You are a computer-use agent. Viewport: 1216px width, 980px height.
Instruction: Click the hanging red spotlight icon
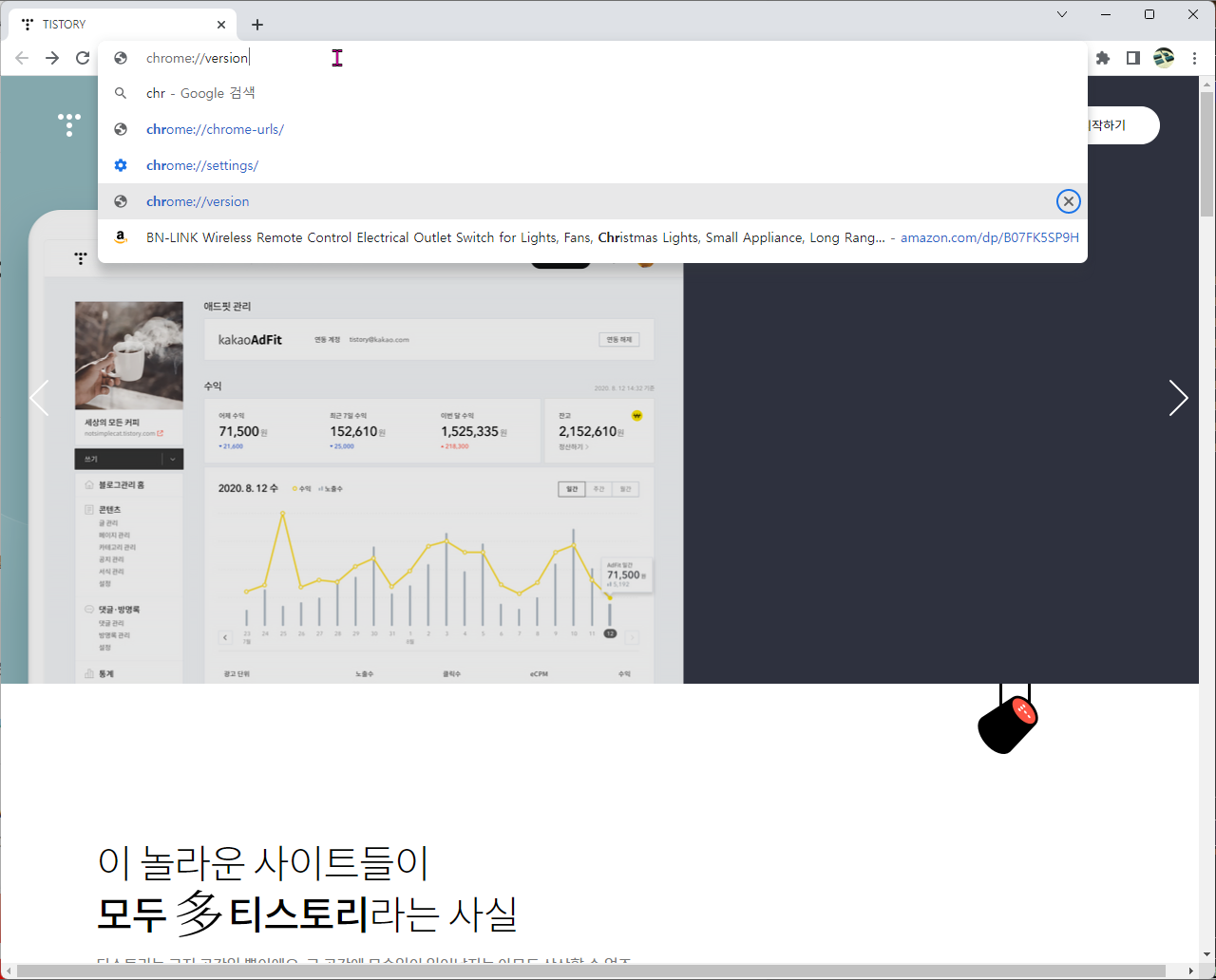pos(1008,725)
